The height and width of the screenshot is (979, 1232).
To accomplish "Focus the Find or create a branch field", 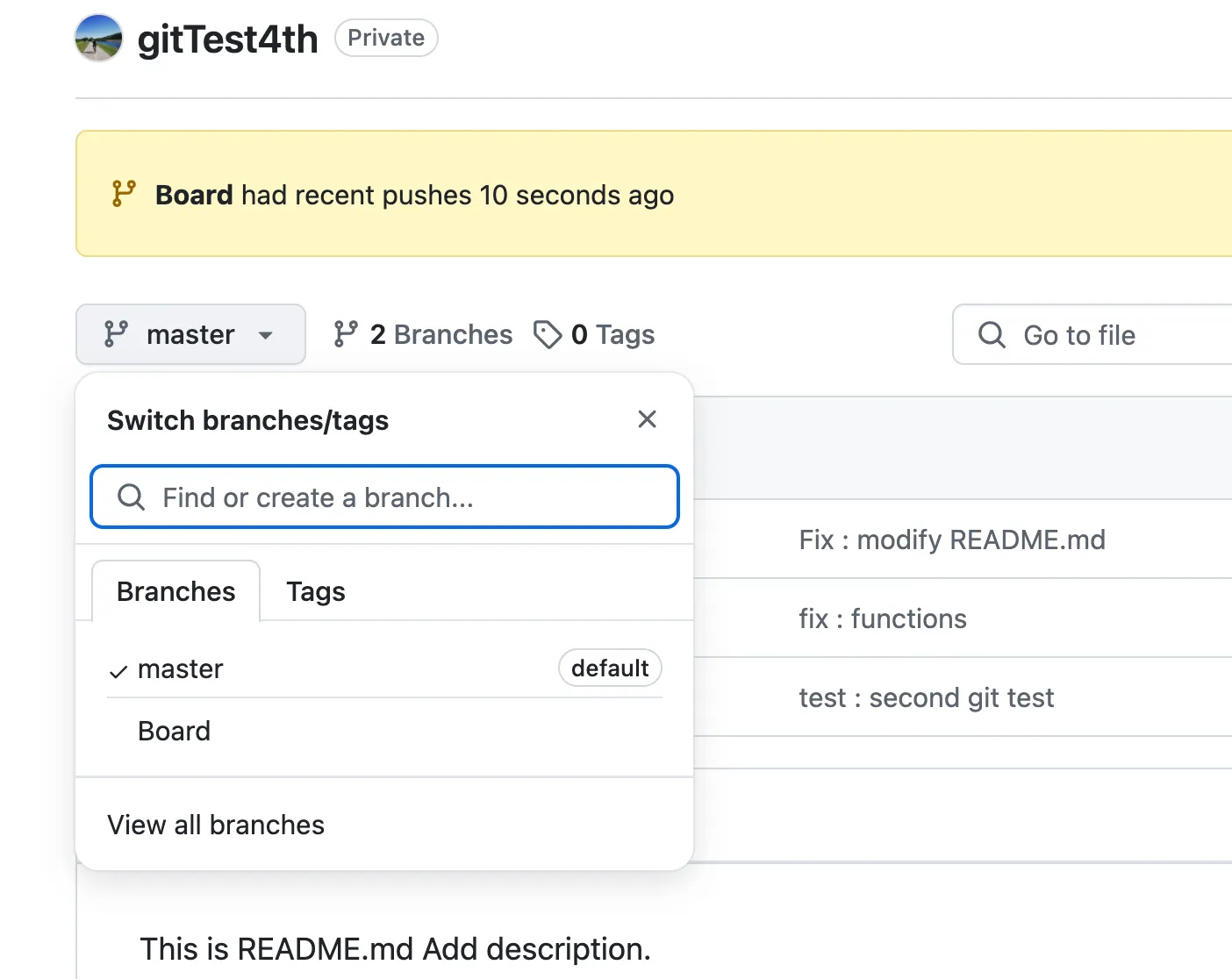I will click(x=404, y=497).
